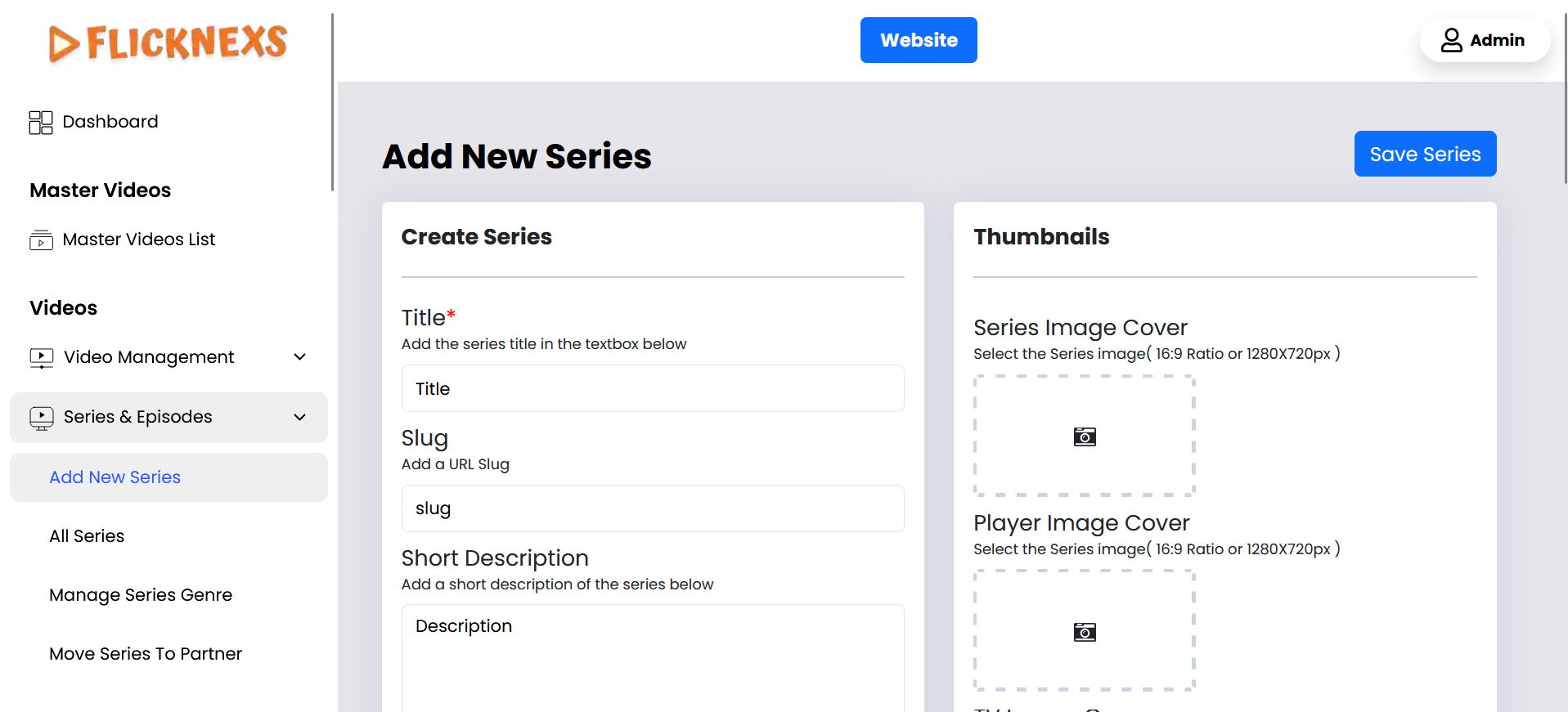Open the Admin account menu
This screenshot has height=712, width=1568.
click(1484, 40)
